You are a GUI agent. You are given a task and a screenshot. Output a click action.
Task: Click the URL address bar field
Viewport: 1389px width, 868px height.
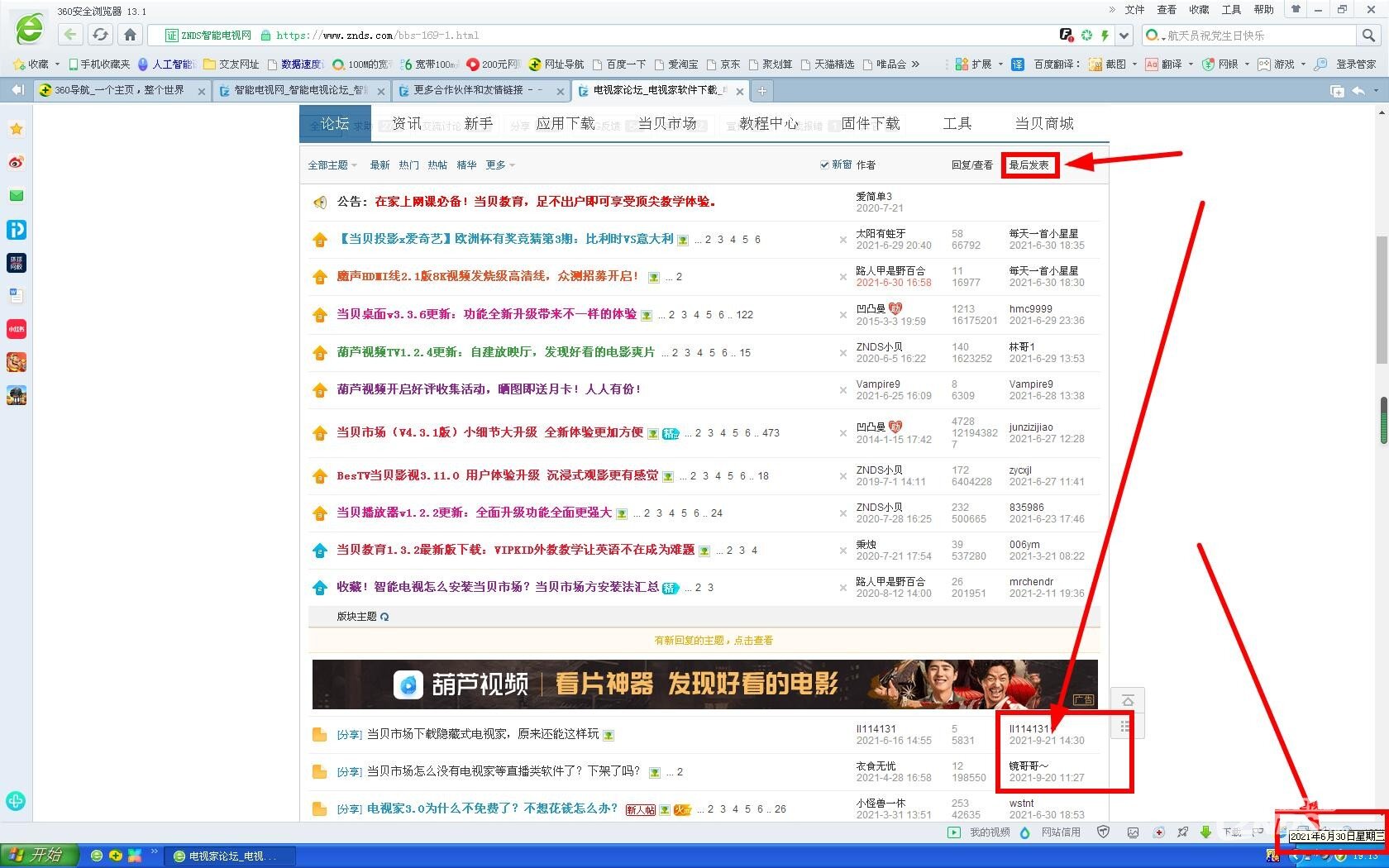click(604, 36)
